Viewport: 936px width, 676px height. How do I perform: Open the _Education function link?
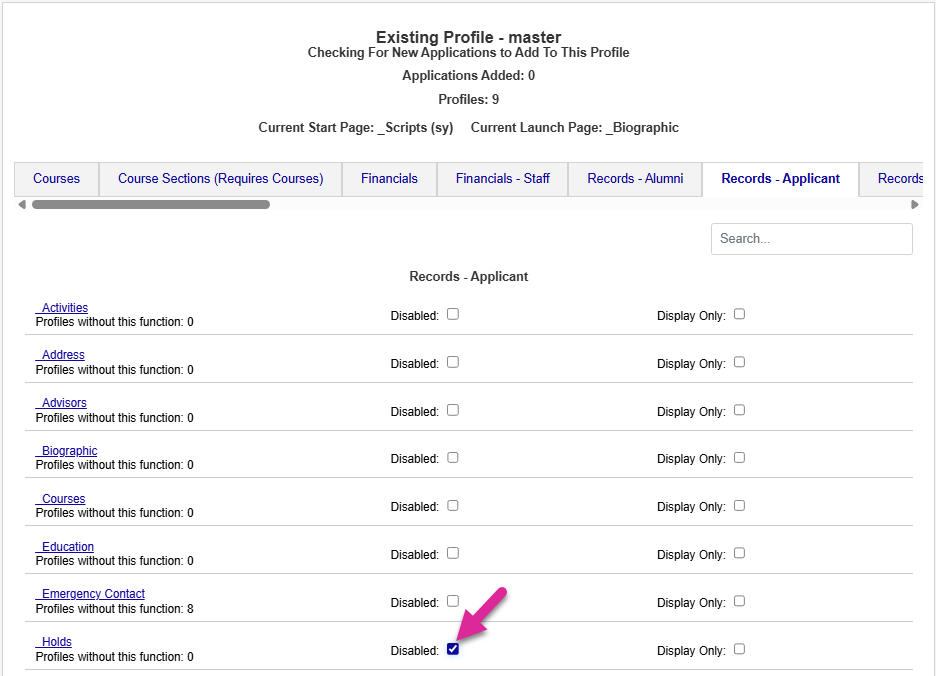(x=65, y=547)
